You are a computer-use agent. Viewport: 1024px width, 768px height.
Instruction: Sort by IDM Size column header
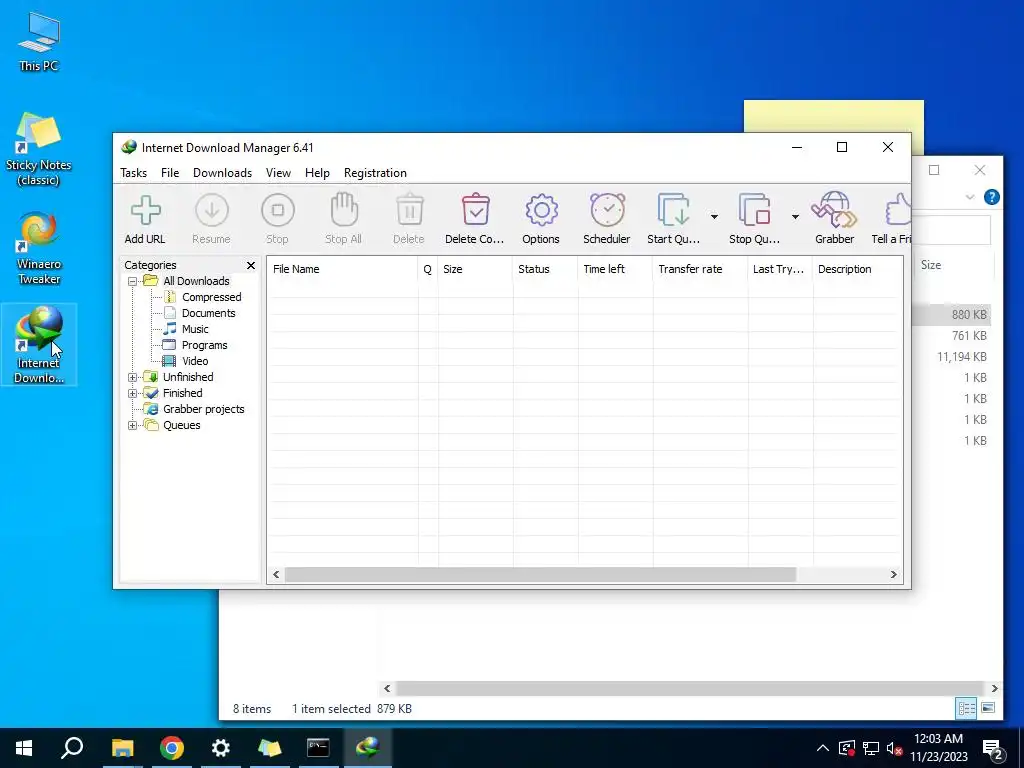(x=475, y=269)
